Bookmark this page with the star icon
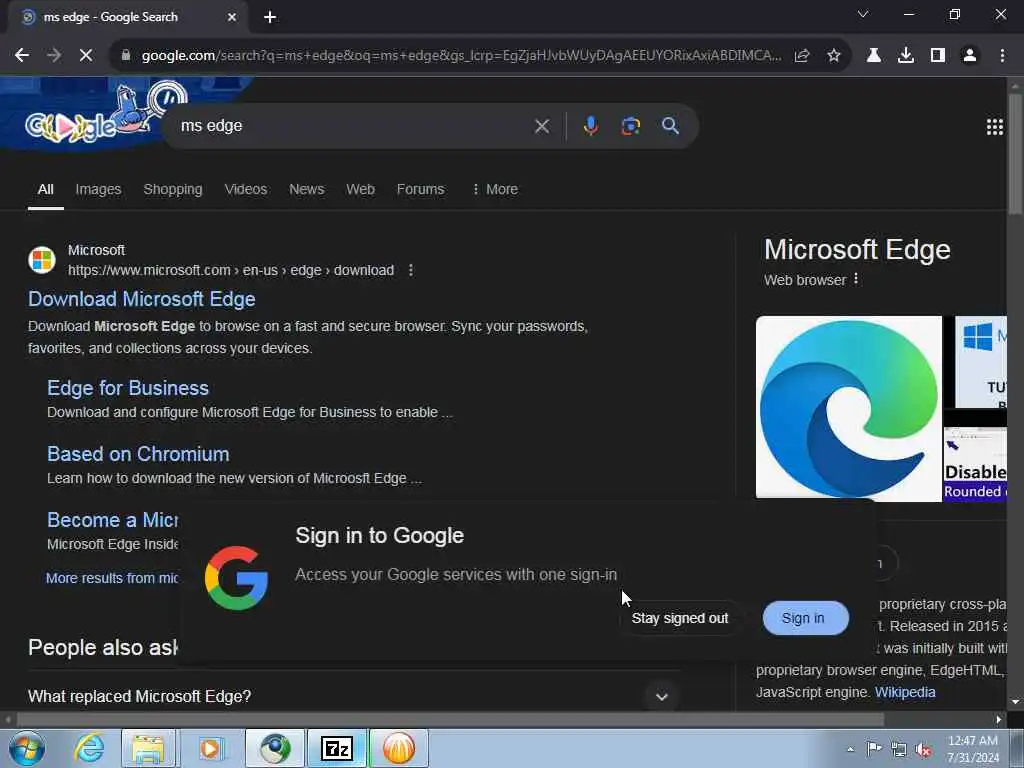Viewport: 1024px width, 768px height. (834, 56)
